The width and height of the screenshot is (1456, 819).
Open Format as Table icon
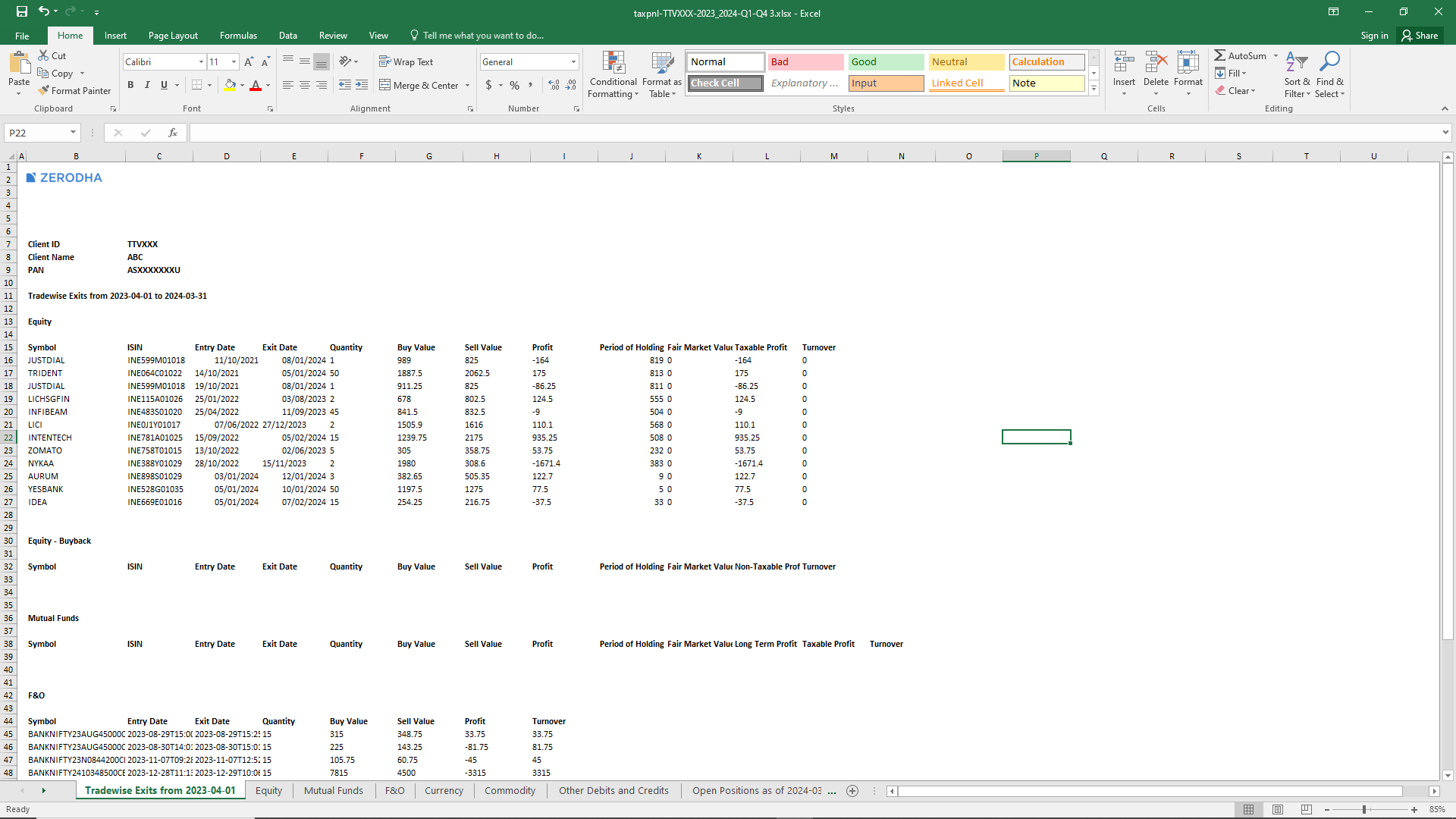coord(662,63)
